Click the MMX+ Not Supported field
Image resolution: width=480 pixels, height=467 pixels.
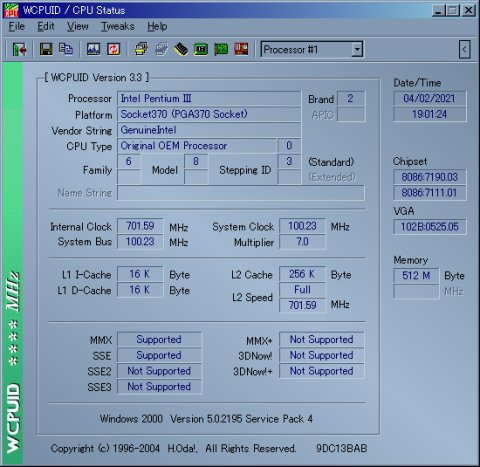[x=322, y=340]
